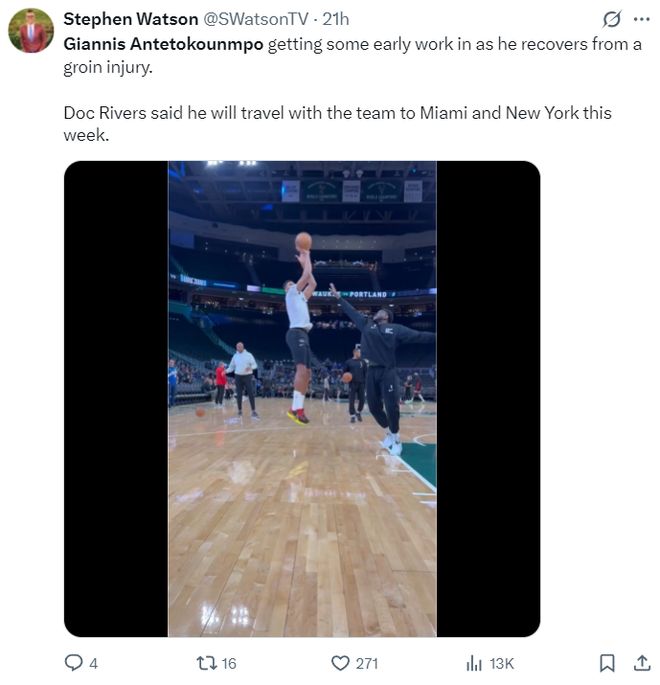Viewport: 660px width, 685px height.
Task: Like the tweet with the heart icon
Action: (x=340, y=663)
